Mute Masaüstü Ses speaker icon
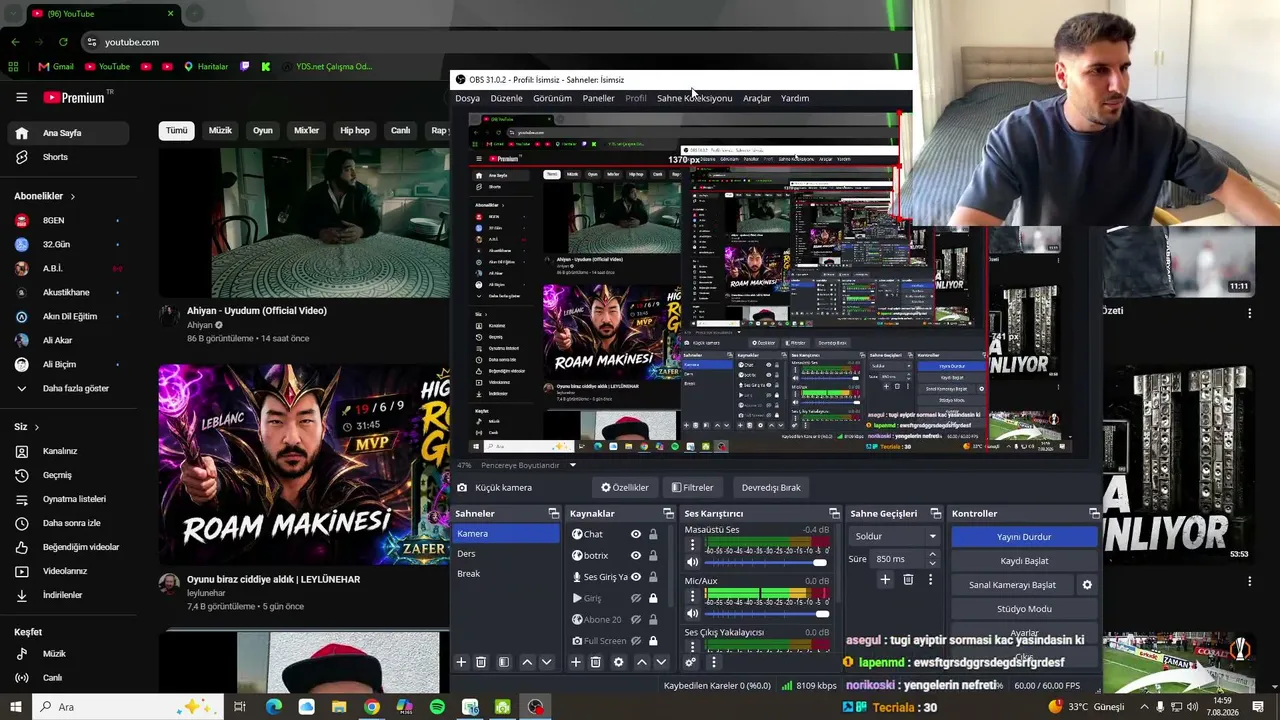1280x720 pixels. 692,562
